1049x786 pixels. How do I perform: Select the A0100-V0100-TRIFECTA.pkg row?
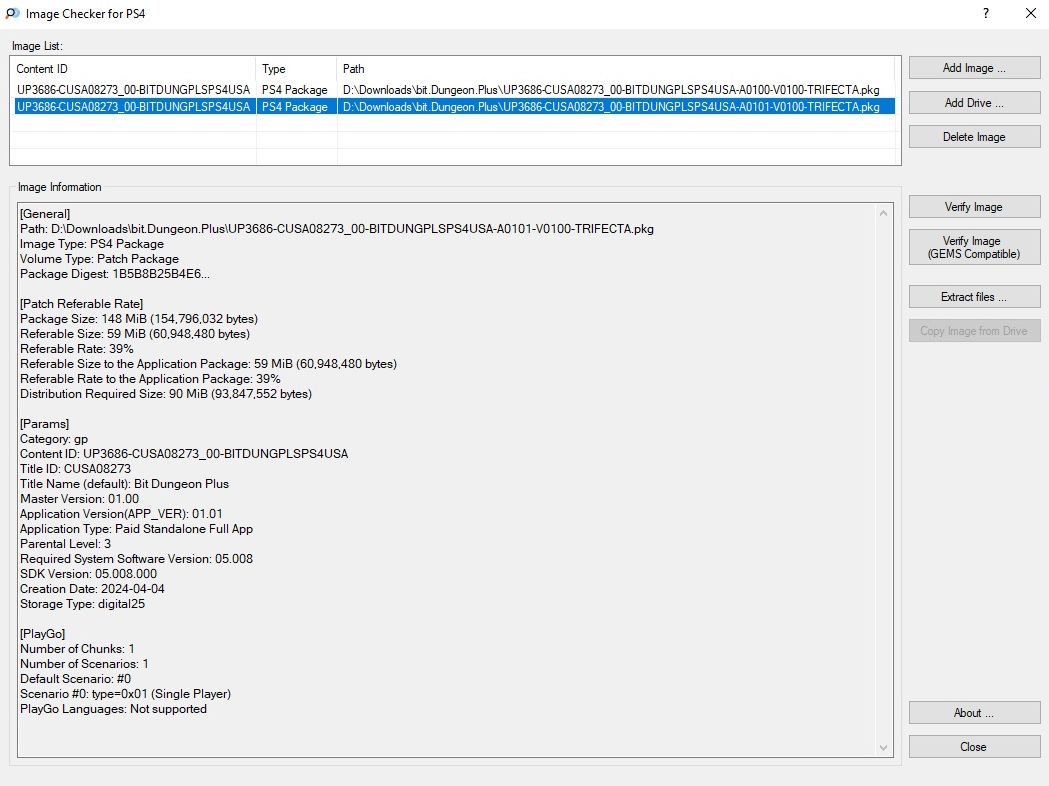454,90
